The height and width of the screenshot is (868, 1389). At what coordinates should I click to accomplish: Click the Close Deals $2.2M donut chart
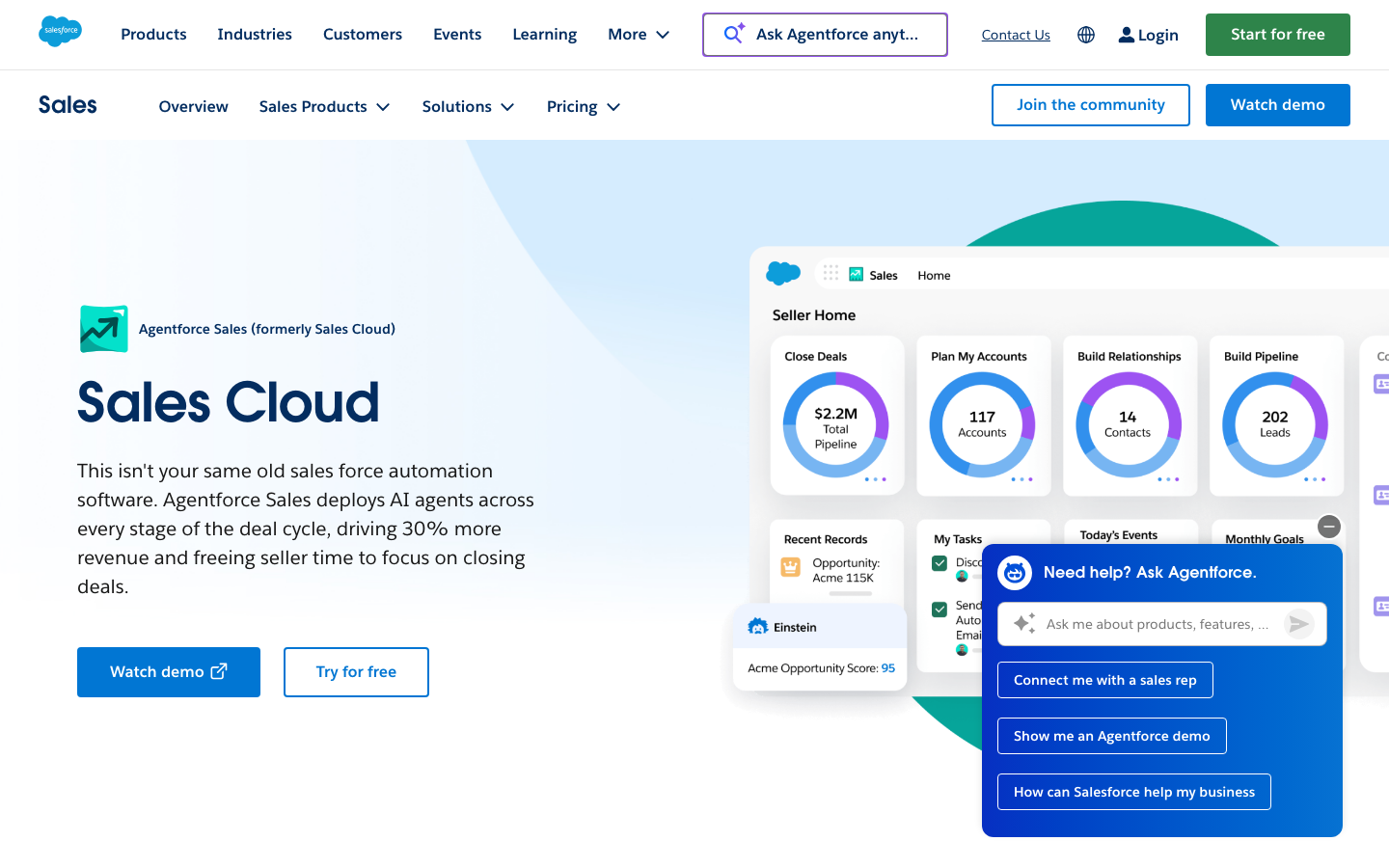[x=835, y=425]
